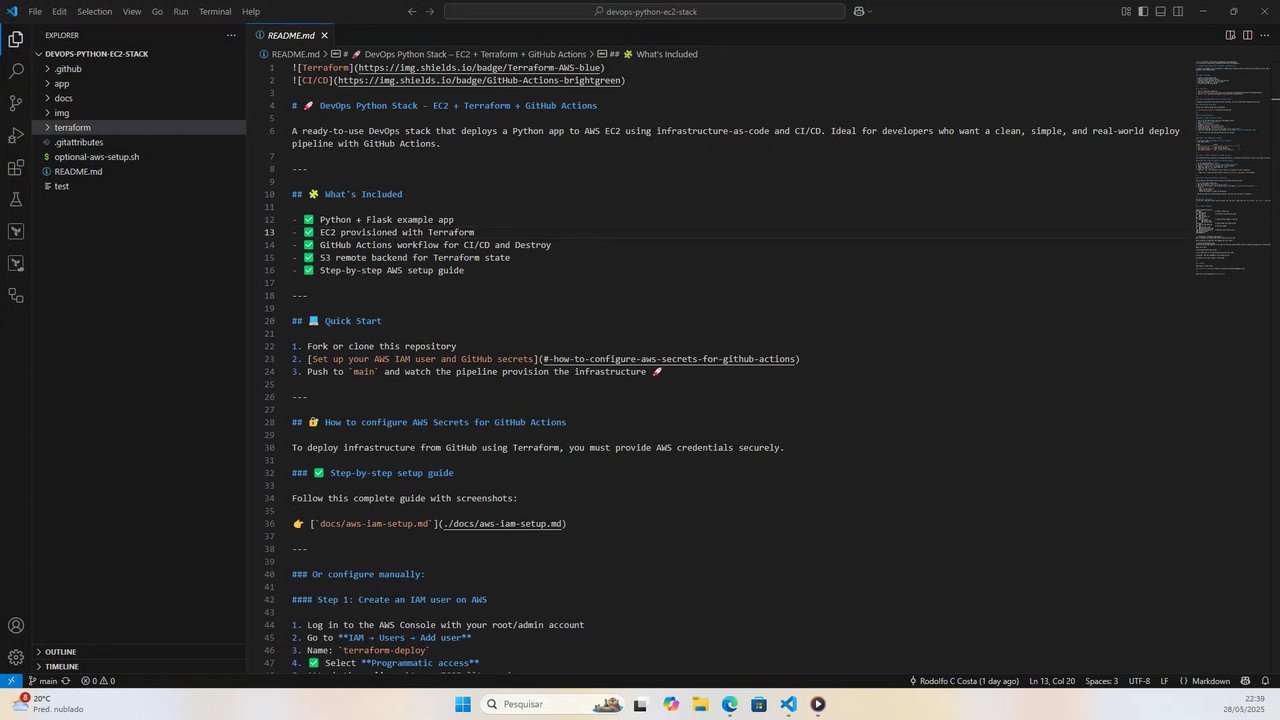Click UTF-8 encoding in status bar
This screenshot has height=720, width=1280.
tap(1139, 681)
